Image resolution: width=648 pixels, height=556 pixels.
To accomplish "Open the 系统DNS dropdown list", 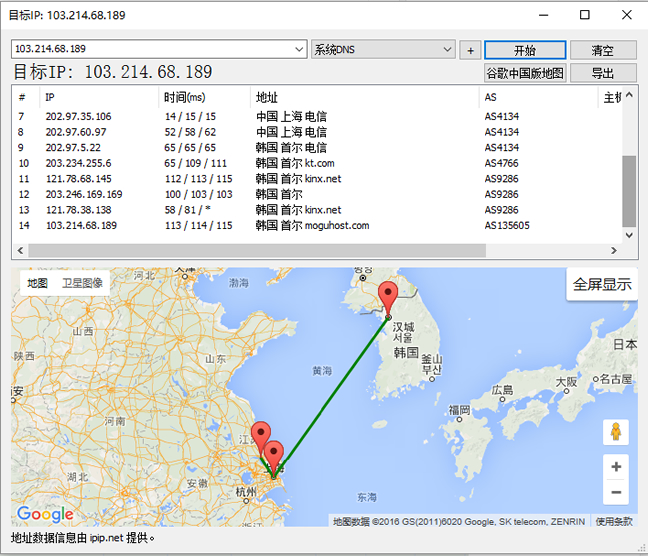I will pos(447,49).
